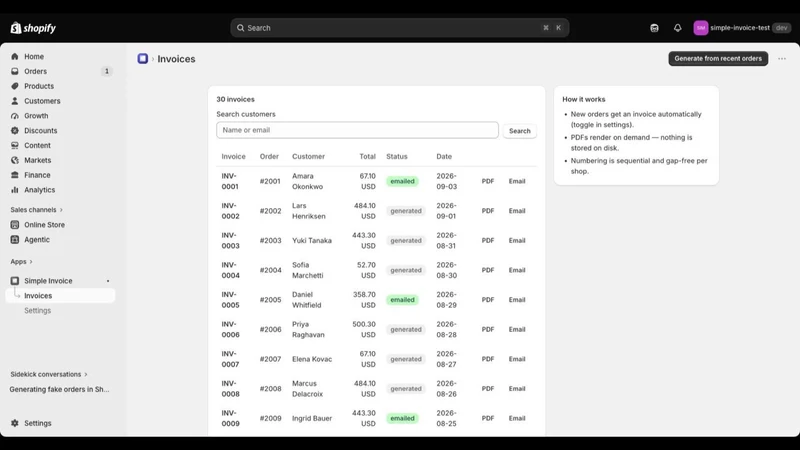Email Sofia Marchetti's invoice
The height and width of the screenshot is (450, 800).
517,270
